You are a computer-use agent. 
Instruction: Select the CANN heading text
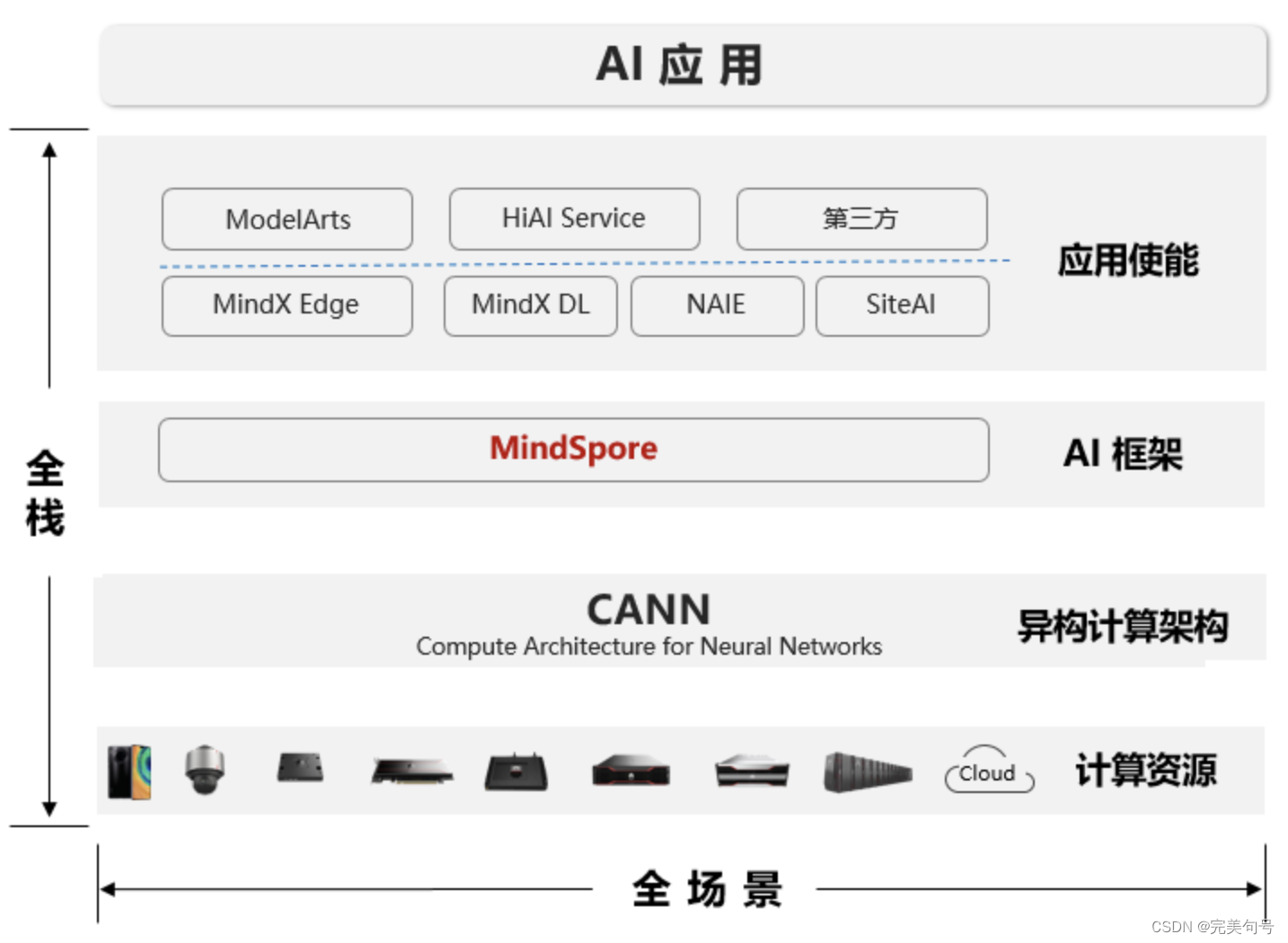[x=648, y=610]
